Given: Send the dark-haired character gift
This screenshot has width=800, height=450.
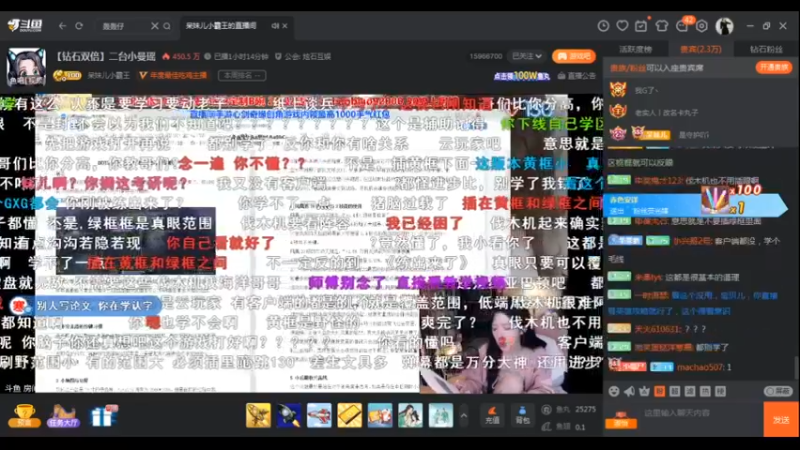Looking at the screenshot, I should tap(410, 415).
